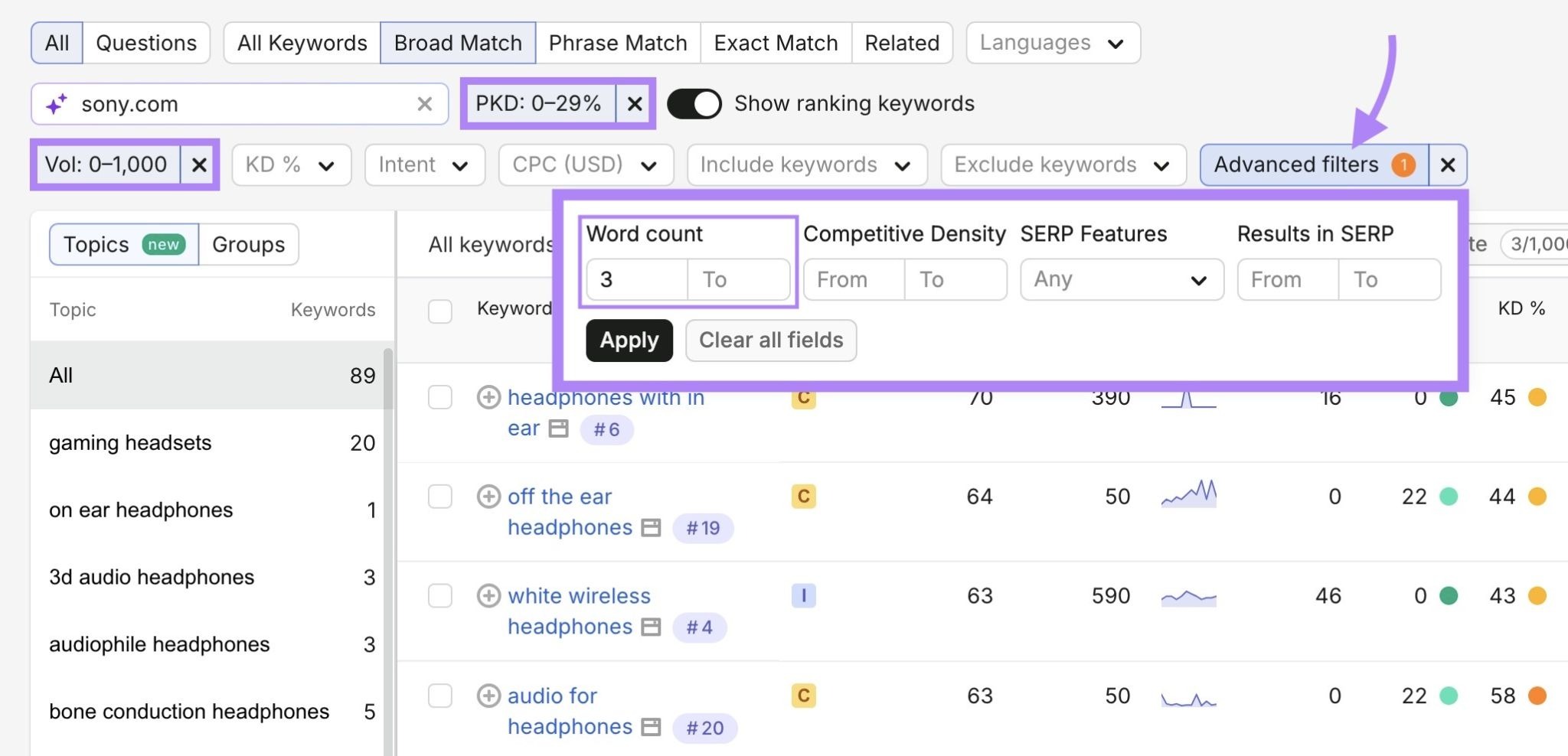Image resolution: width=1568 pixels, height=756 pixels.
Task: Add 'off the ear headphones' to list
Action: click(x=488, y=497)
